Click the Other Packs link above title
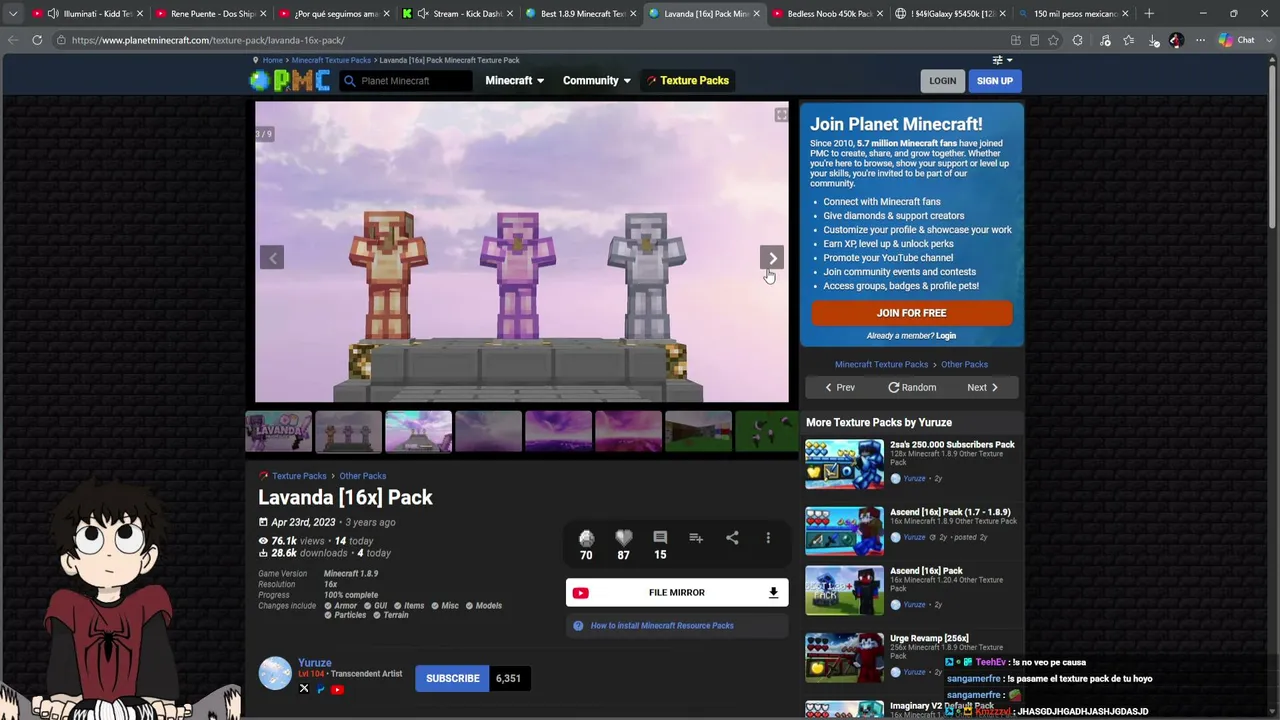The image size is (1280, 720). click(362, 476)
